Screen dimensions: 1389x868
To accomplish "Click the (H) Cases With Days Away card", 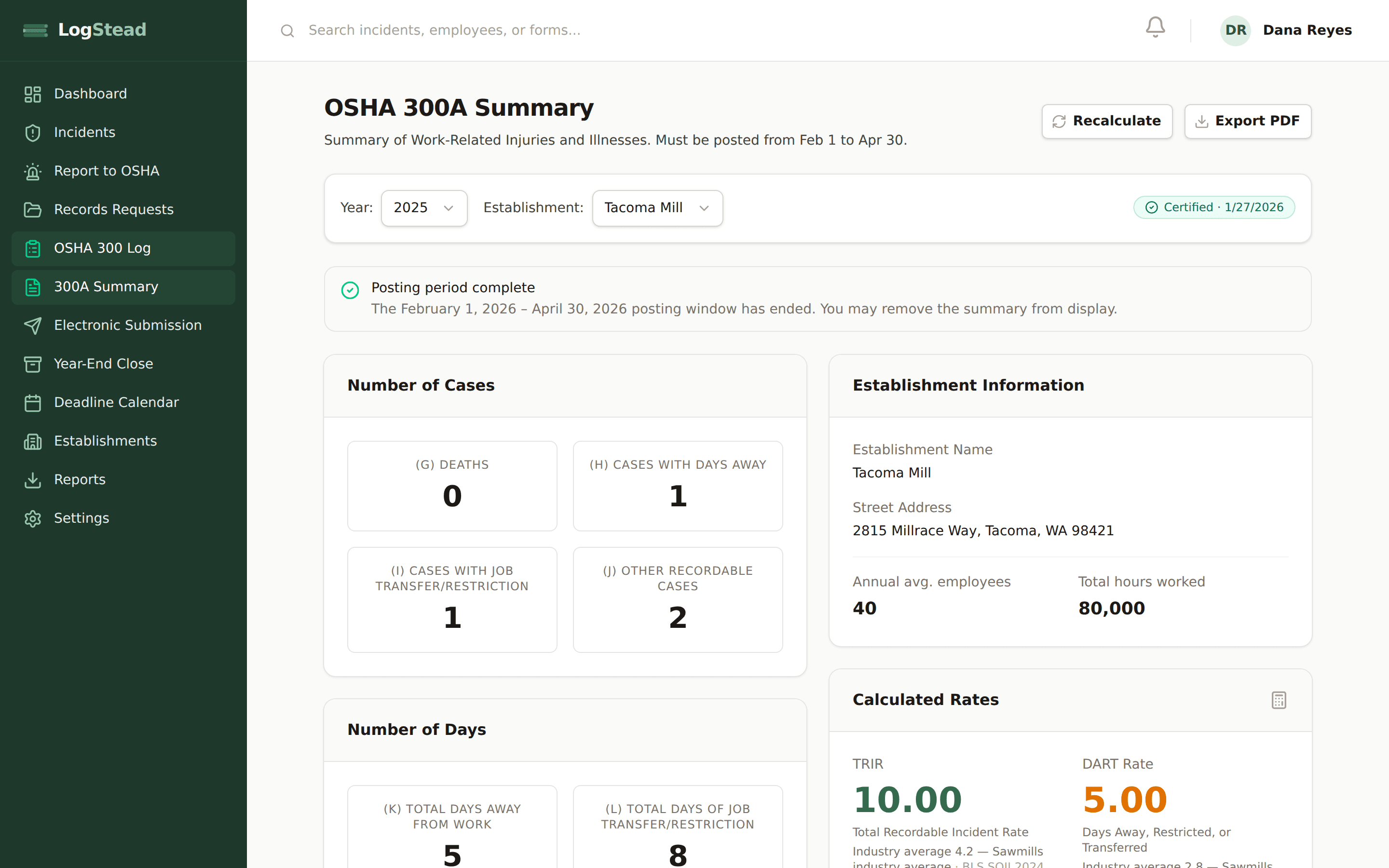I will (677, 486).
